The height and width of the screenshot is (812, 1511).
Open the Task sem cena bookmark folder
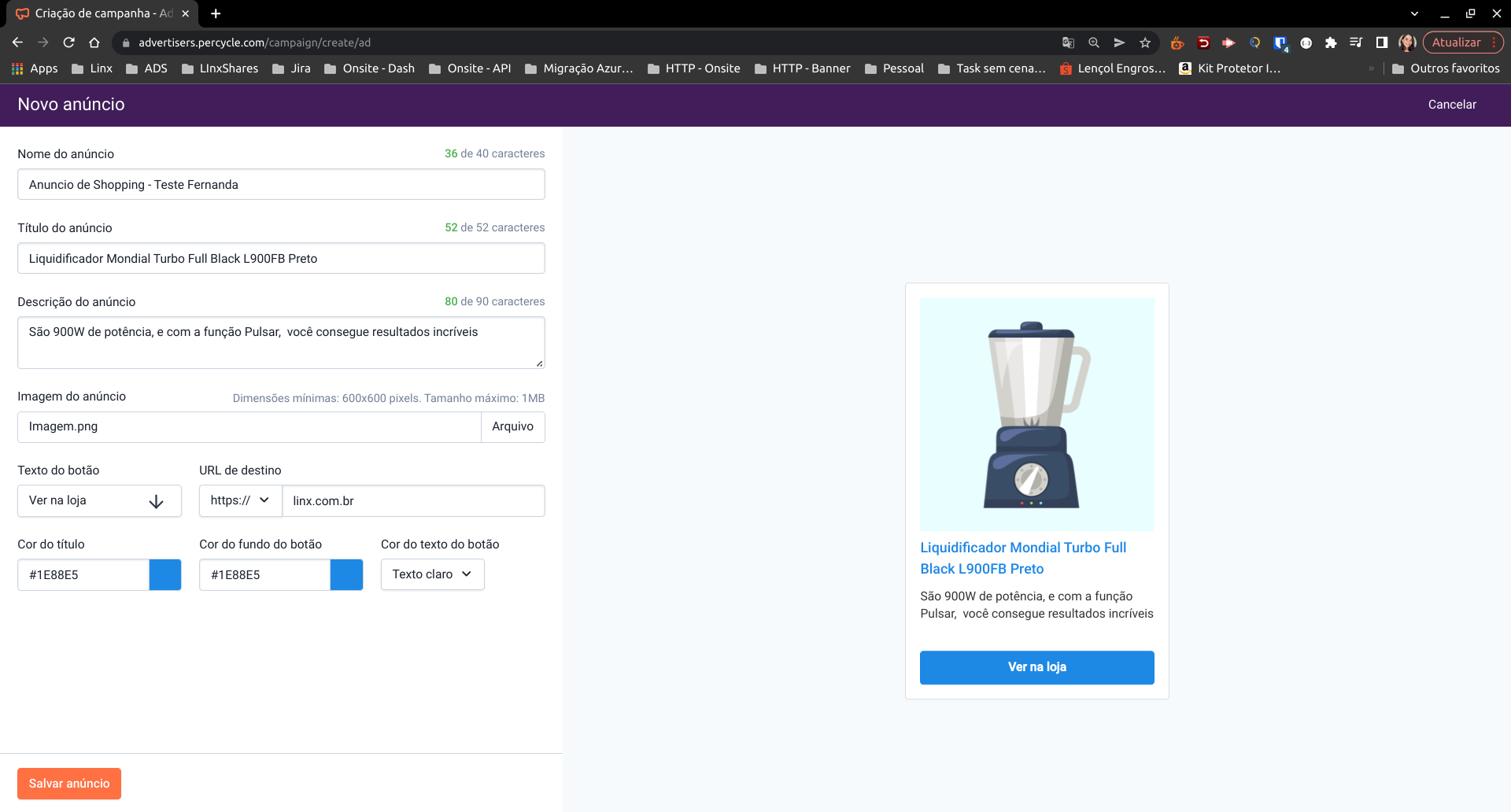point(992,68)
